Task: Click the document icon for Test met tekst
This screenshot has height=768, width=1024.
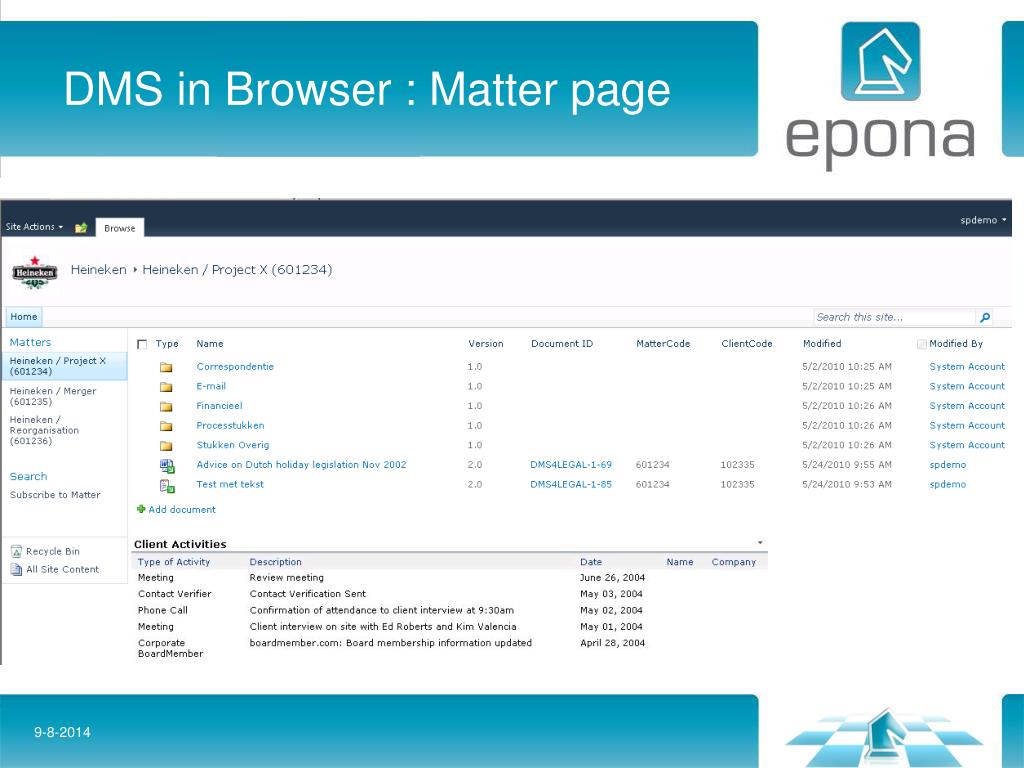Action: click(167, 485)
